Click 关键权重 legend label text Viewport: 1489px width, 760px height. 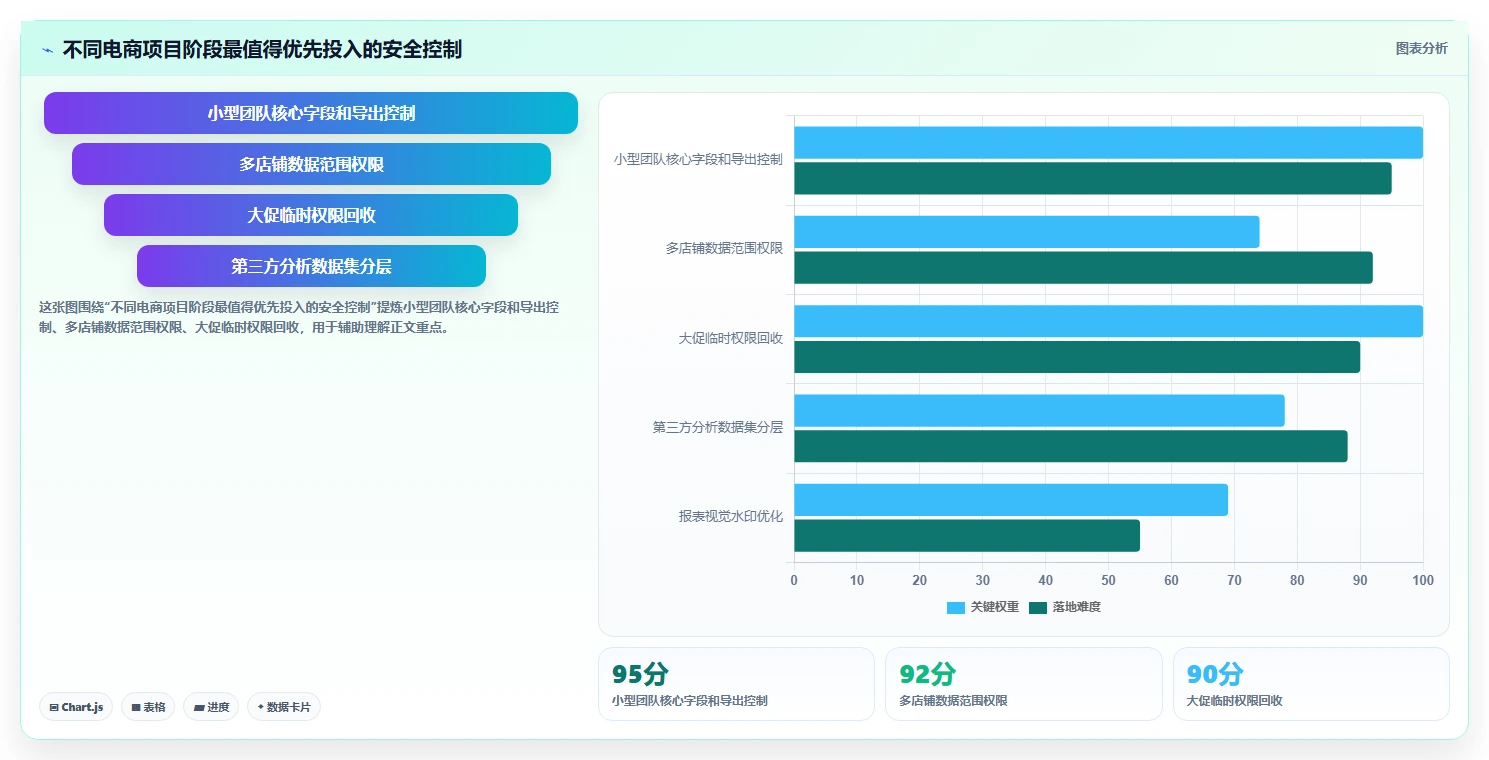tap(995, 607)
